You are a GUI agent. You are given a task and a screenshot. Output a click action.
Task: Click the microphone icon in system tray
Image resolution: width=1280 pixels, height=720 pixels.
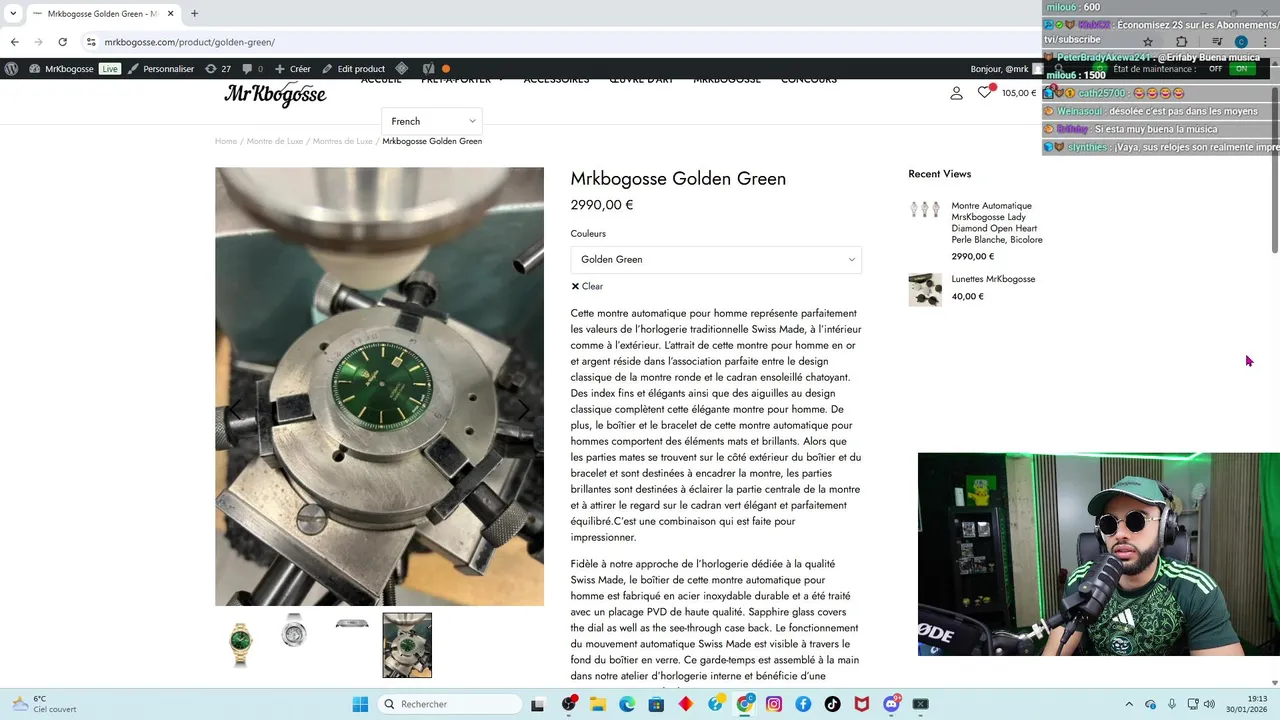[1171, 704]
